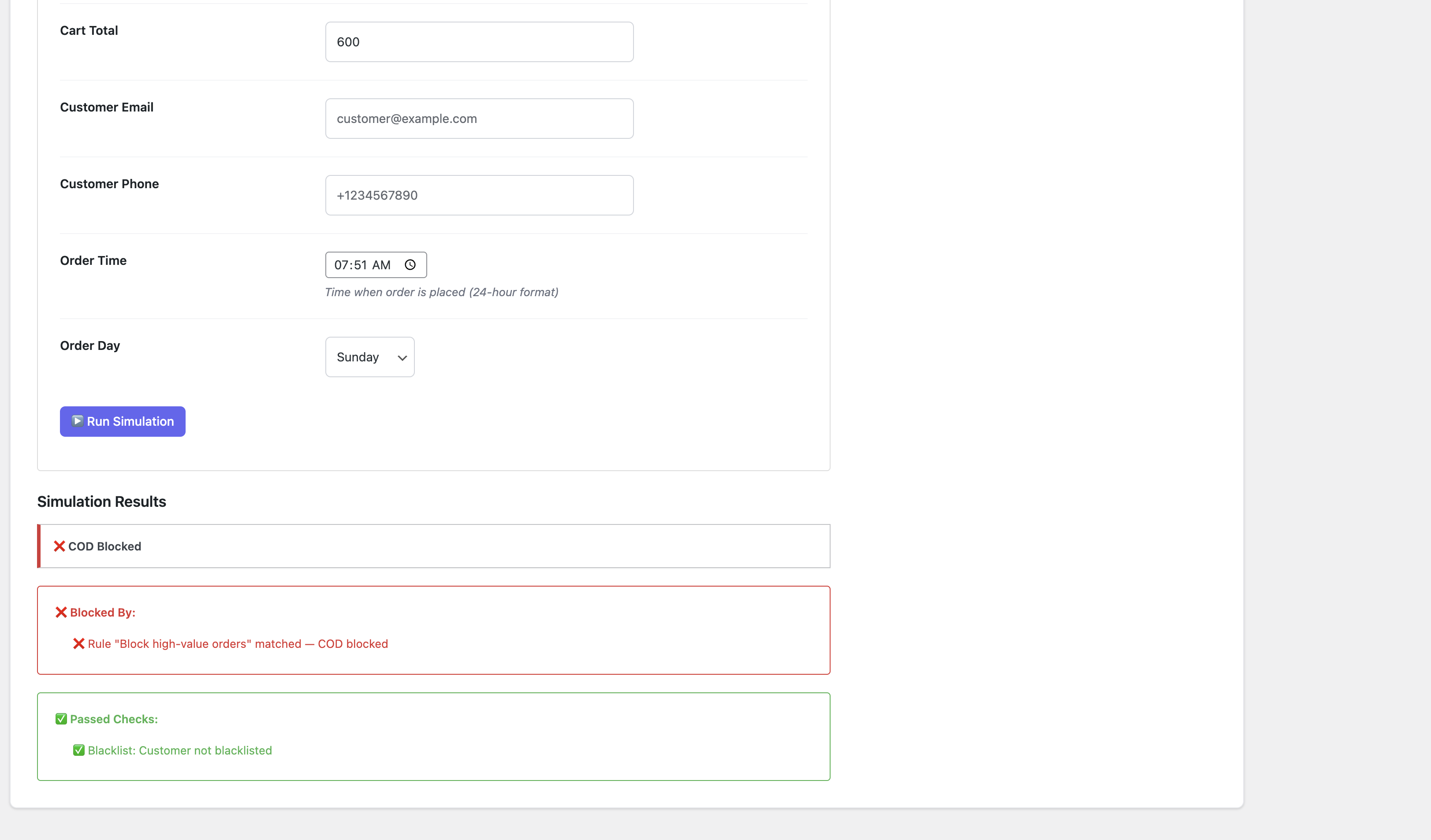Click the chevron on the Order Day selector

coord(402,357)
